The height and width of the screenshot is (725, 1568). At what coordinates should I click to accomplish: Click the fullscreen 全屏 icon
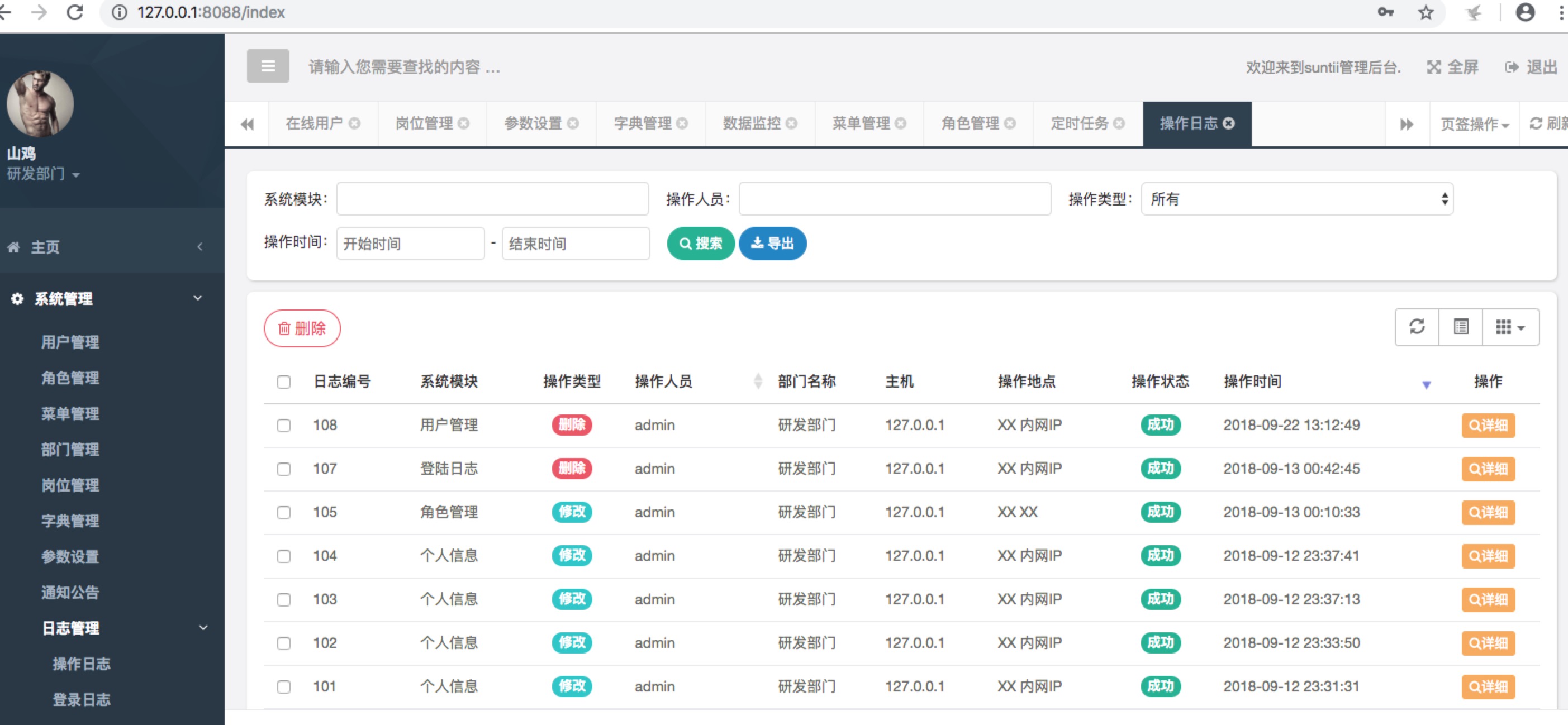point(1433,67)
